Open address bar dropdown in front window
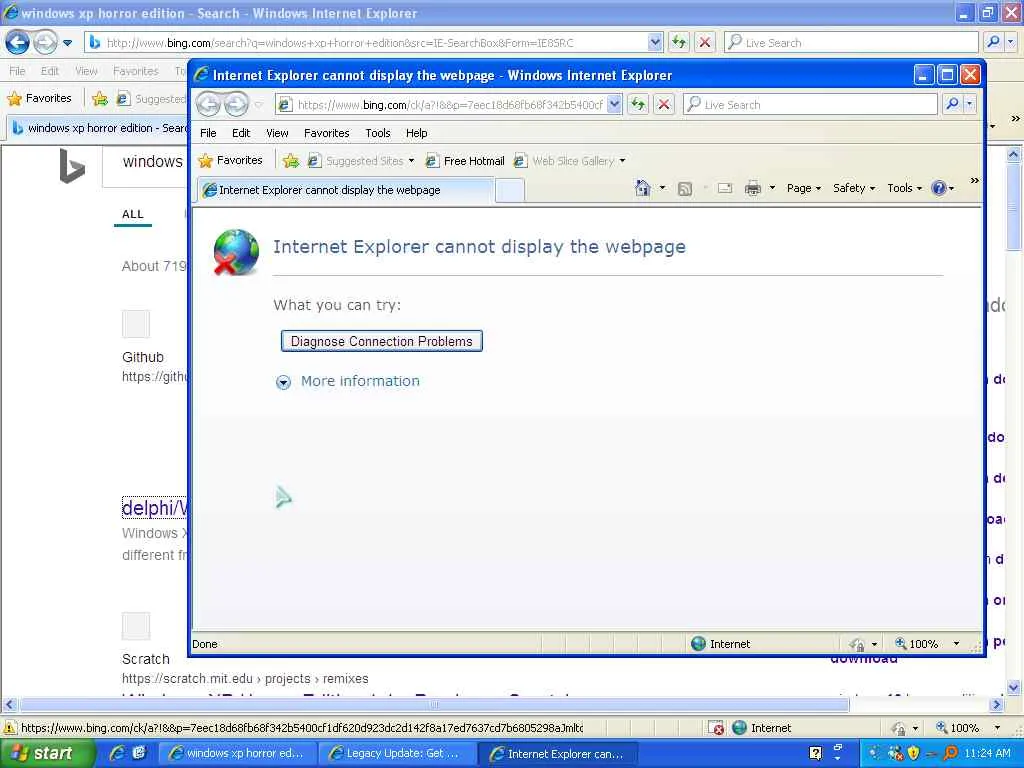Viewport: 1024px width, 768px height. 614,104
